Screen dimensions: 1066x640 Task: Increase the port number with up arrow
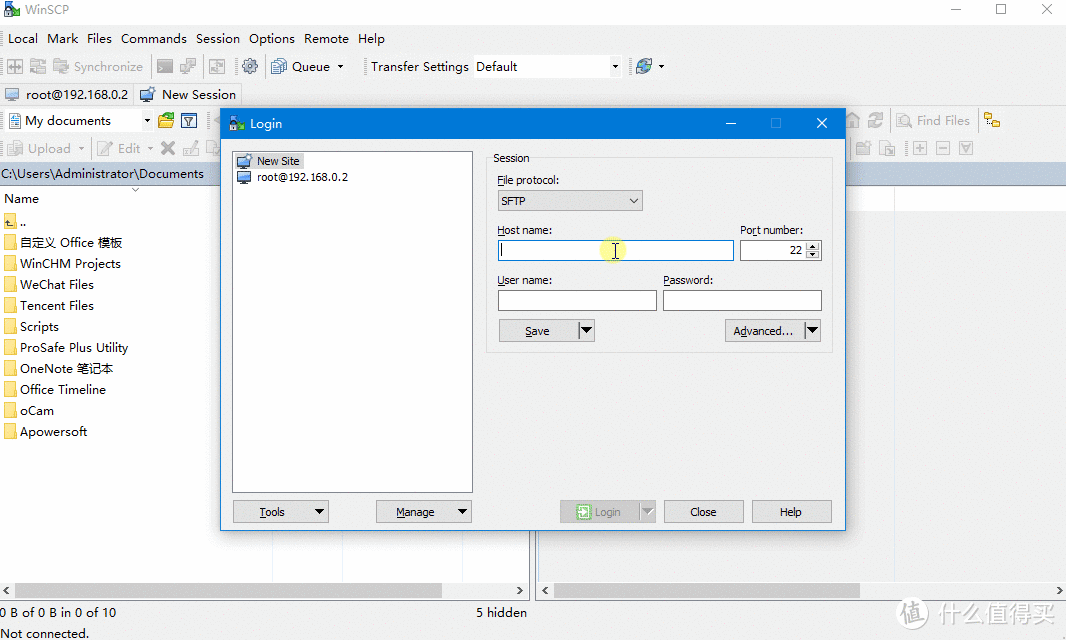tap(812, 246)
